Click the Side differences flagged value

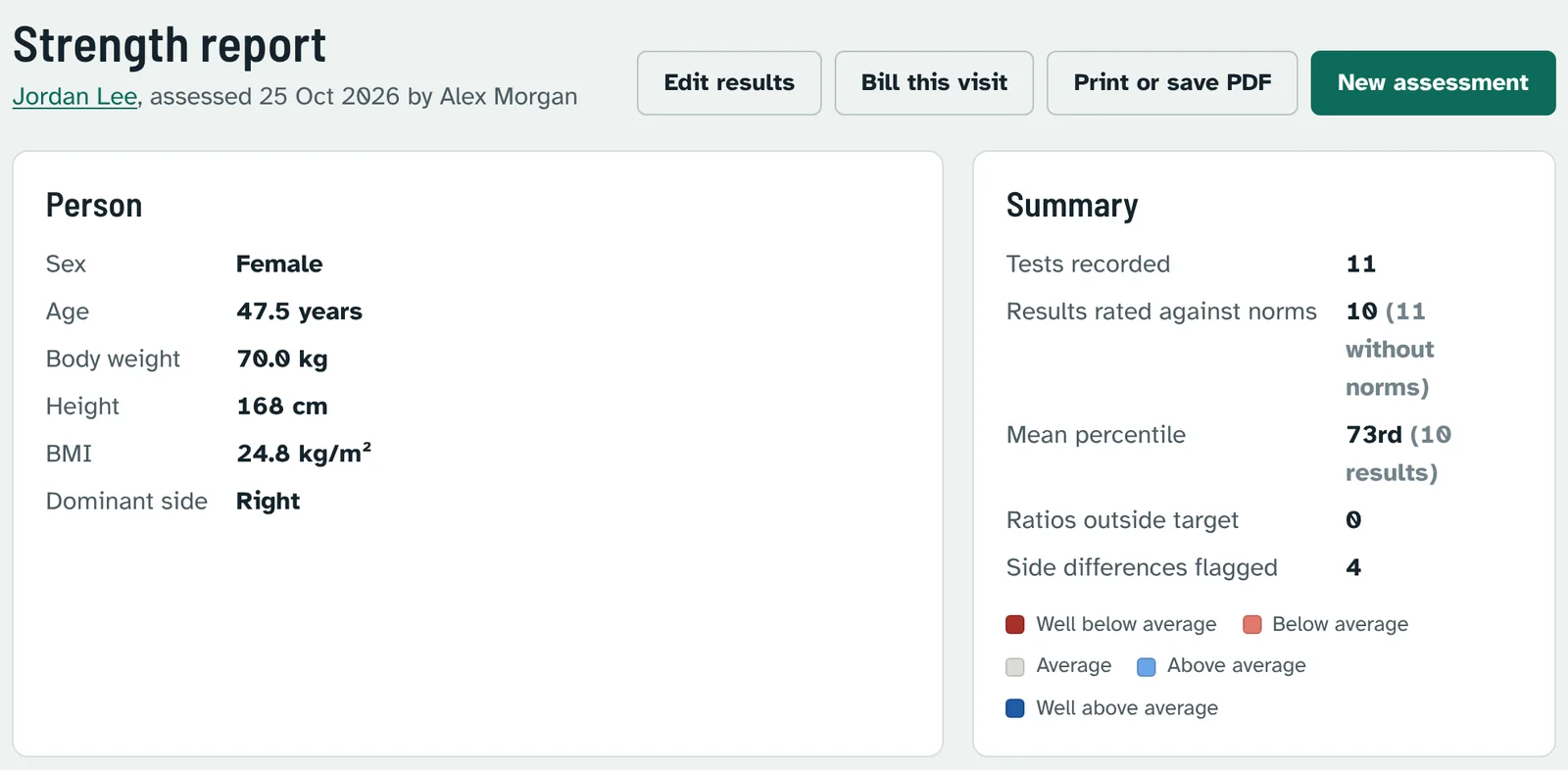coord(1353,567)
